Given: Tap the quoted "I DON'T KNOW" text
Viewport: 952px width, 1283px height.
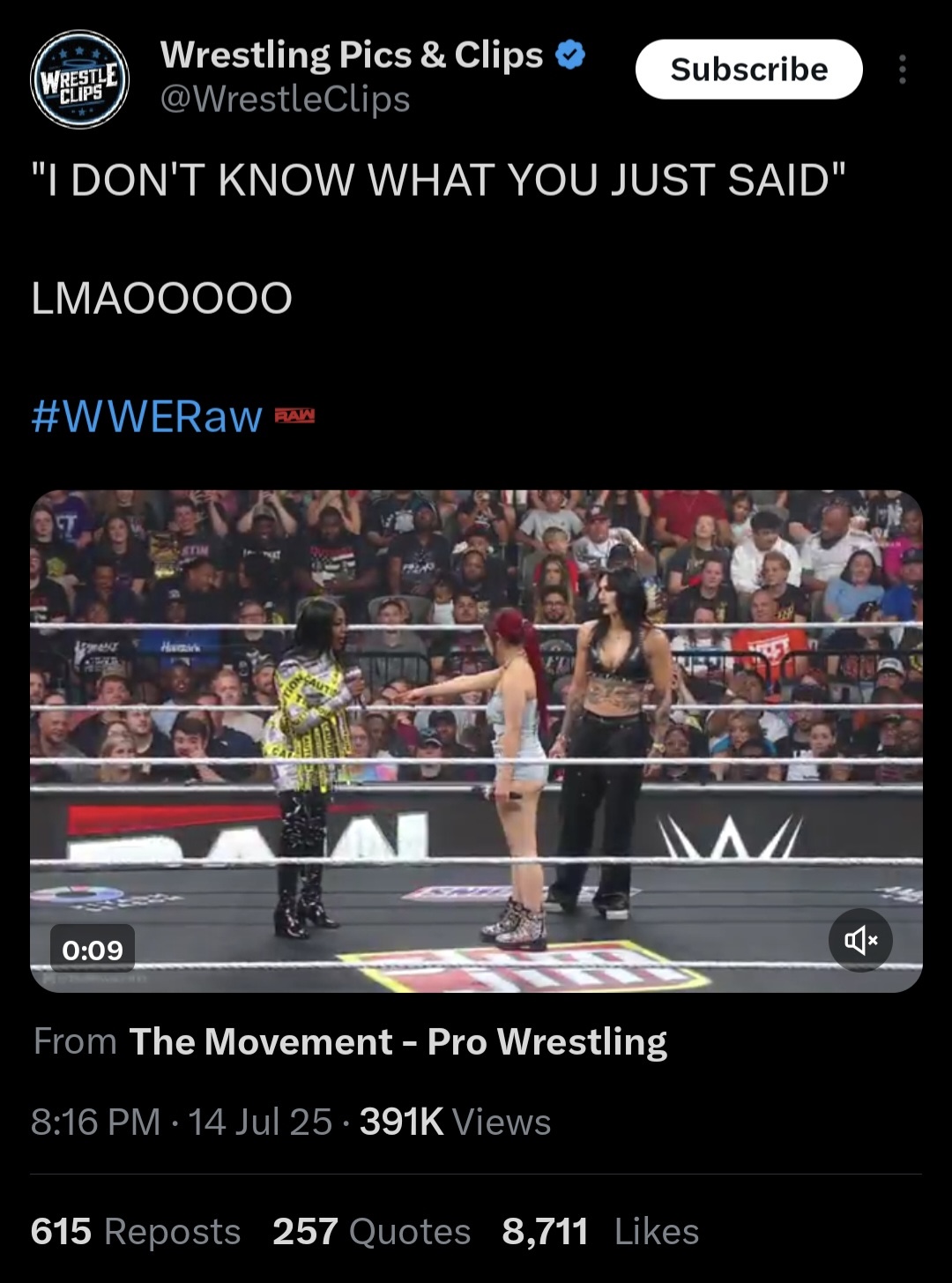Looking at the screenshot, I should 438,180.
